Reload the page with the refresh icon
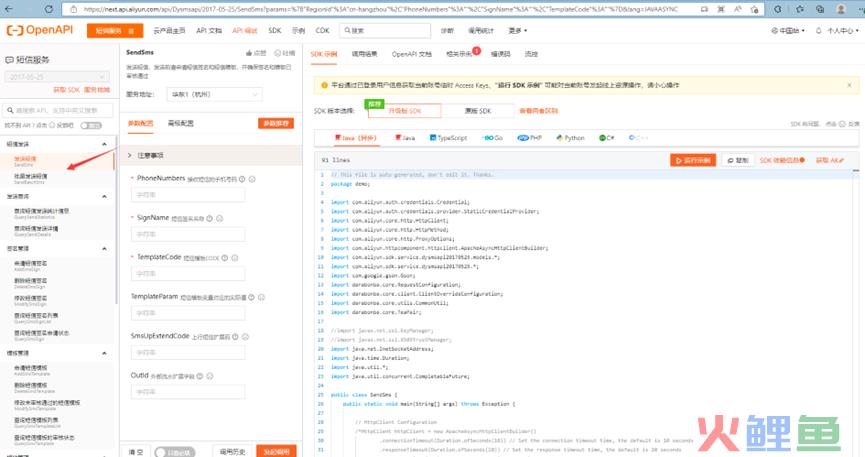 (49, 9)
